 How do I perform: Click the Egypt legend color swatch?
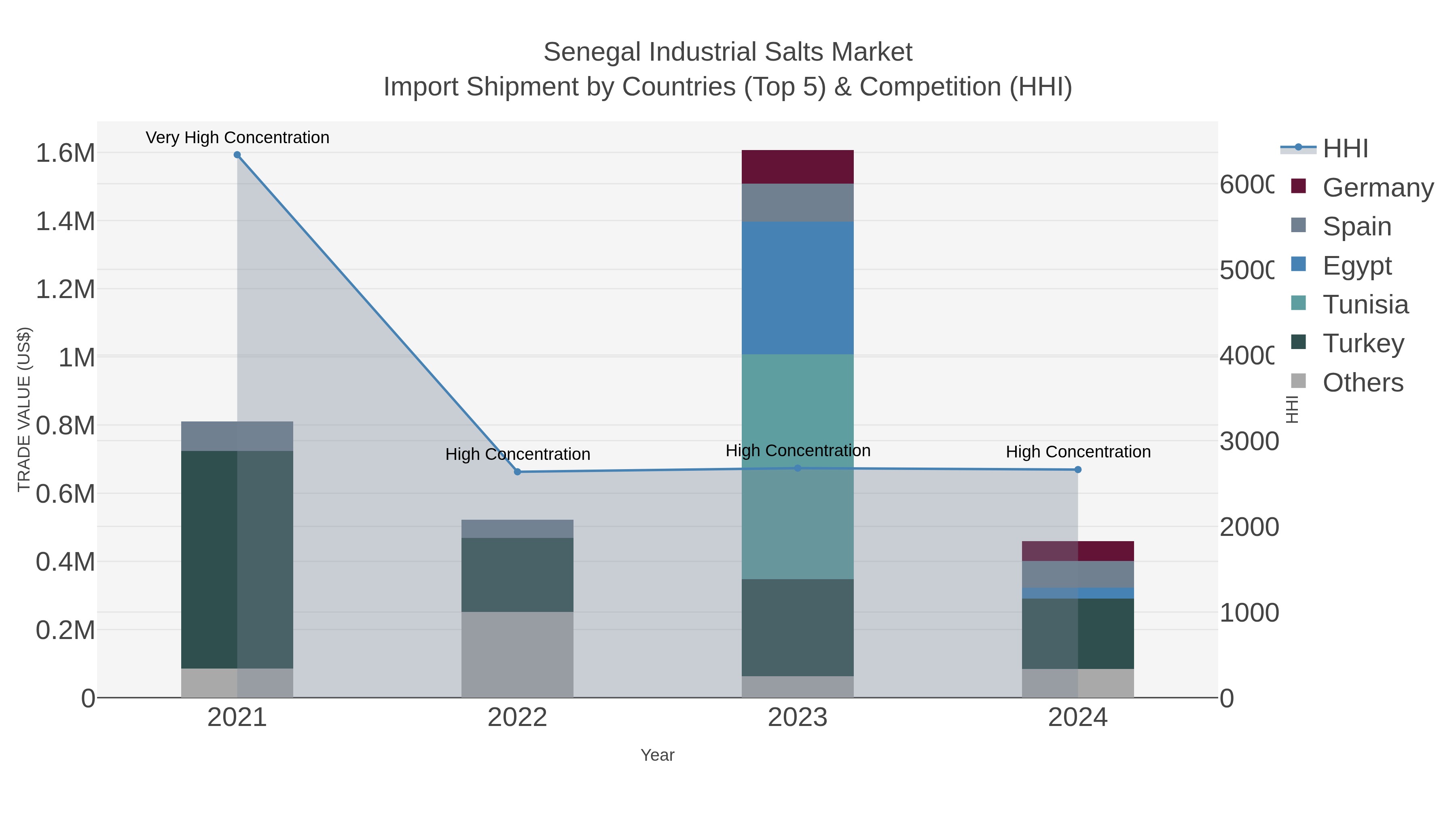tap(1299, 264)
